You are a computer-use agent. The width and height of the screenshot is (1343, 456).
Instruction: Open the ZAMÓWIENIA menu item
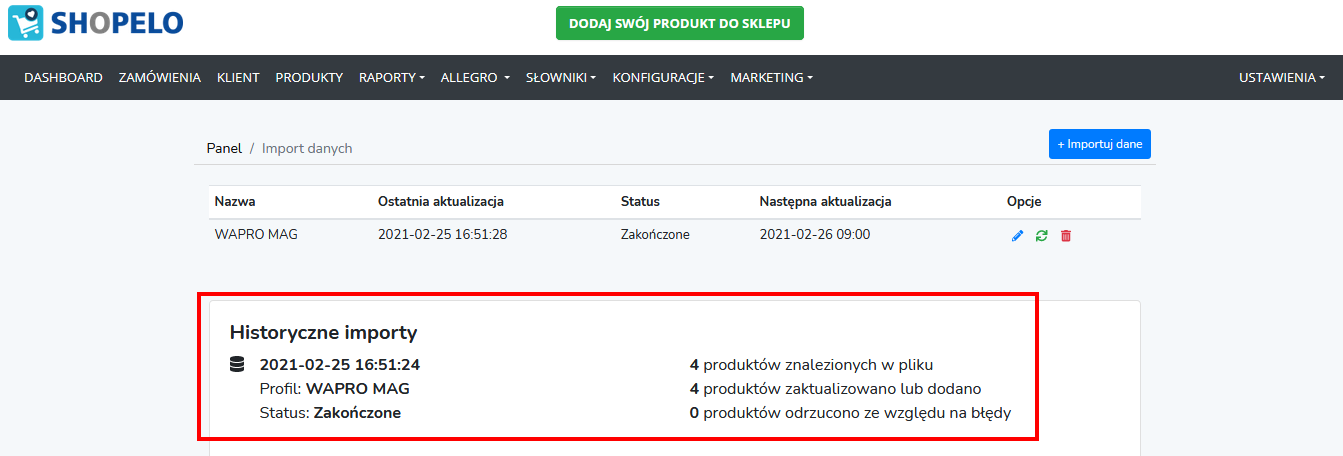click(x=159, y=77)
